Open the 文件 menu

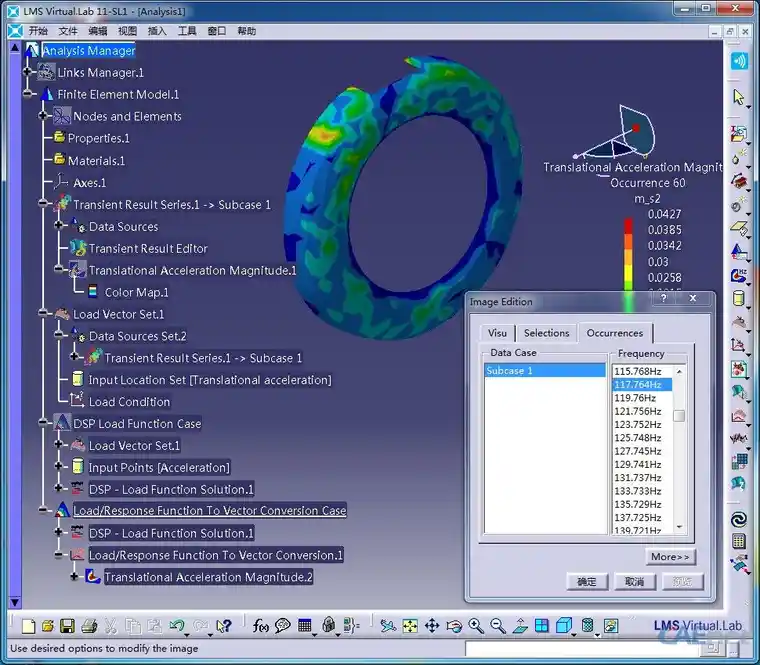(68, 32)
